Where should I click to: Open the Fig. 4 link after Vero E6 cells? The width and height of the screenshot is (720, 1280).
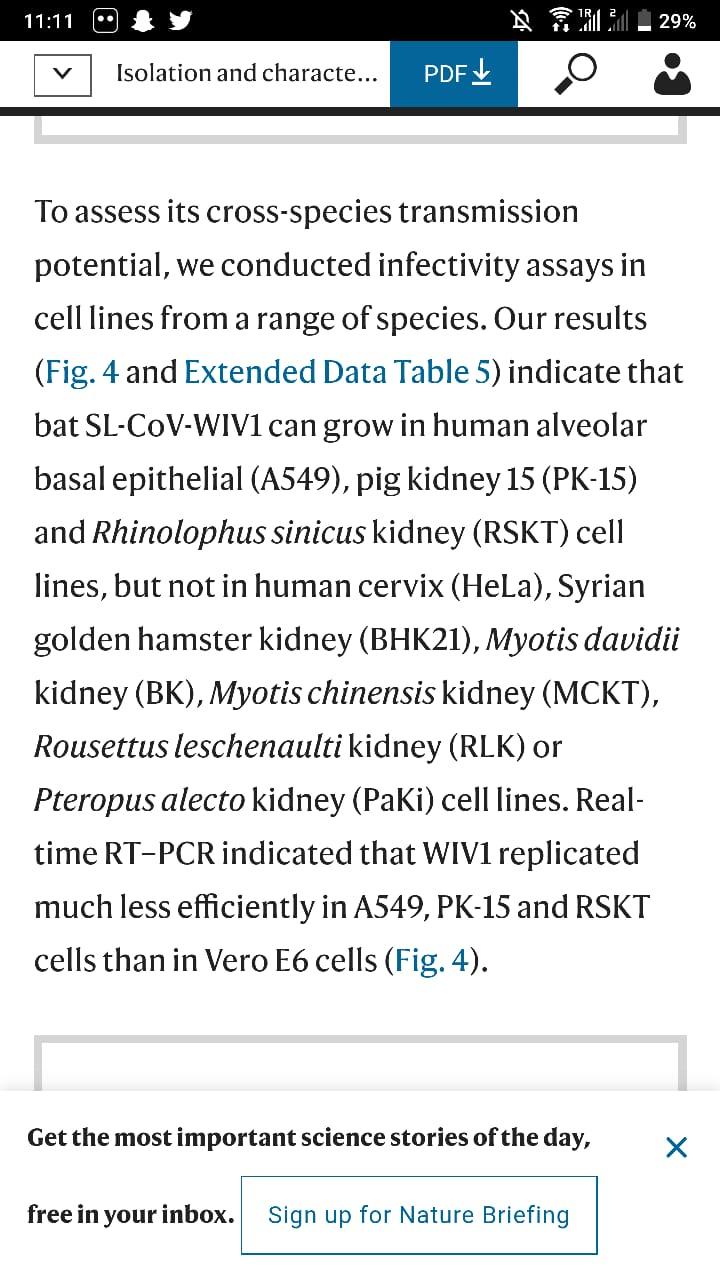(x=432, y=960)
